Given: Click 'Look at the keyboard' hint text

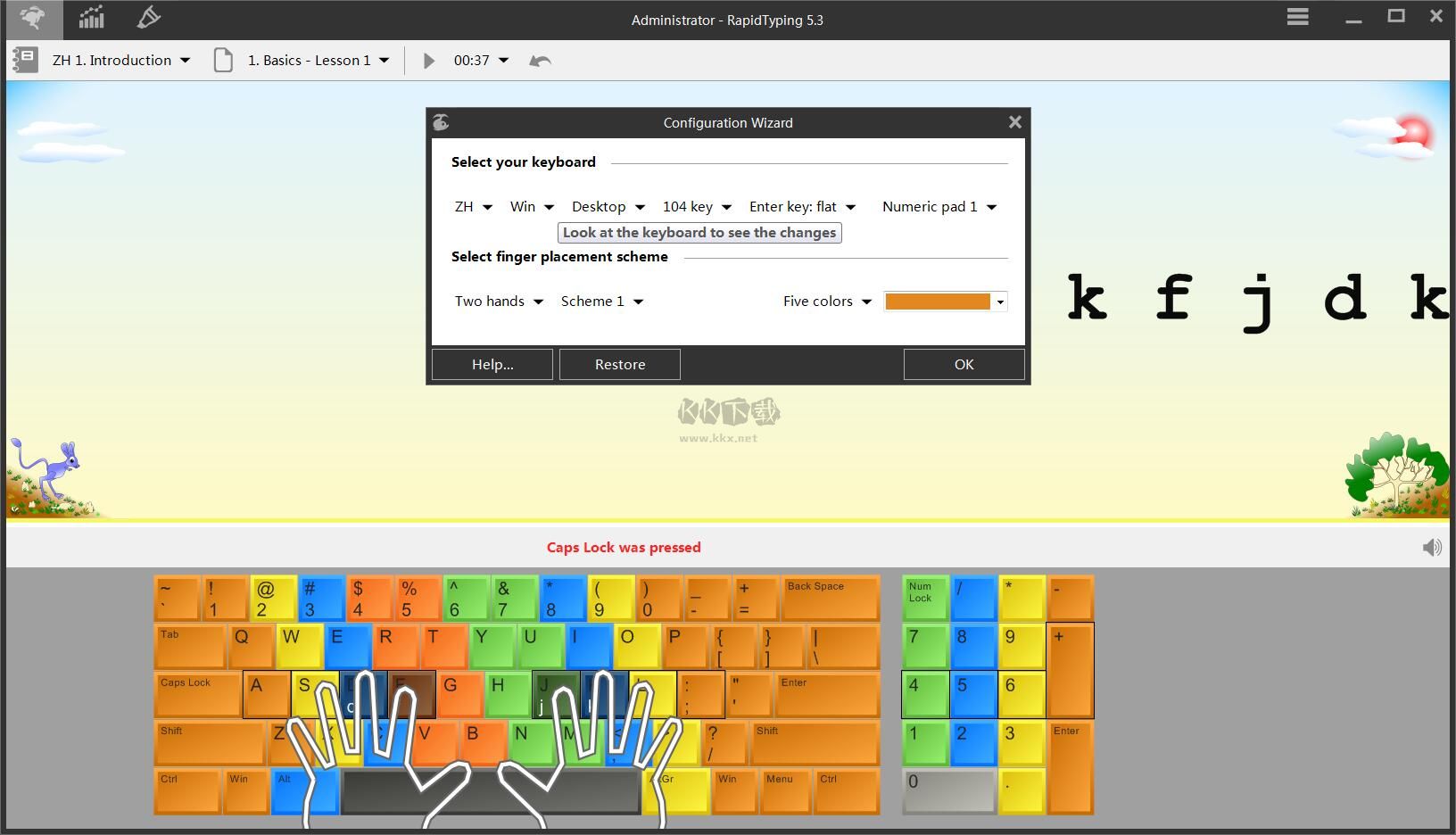Looking at the screenshot, I should pyautogui.click(x=699, y=233).
